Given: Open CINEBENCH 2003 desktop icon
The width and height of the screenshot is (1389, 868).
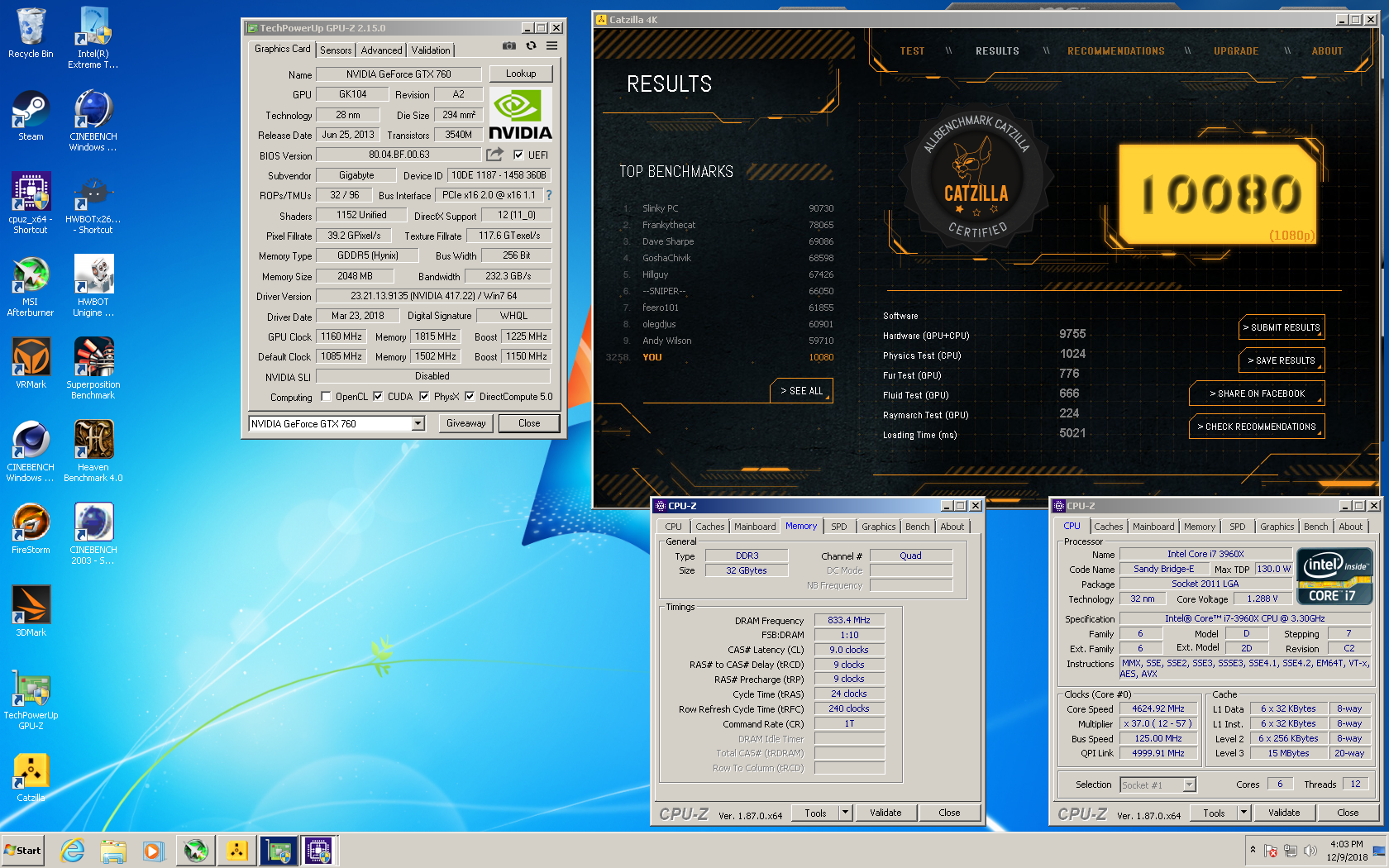Looking at the screenshot, I should click(x=93, y=534).
